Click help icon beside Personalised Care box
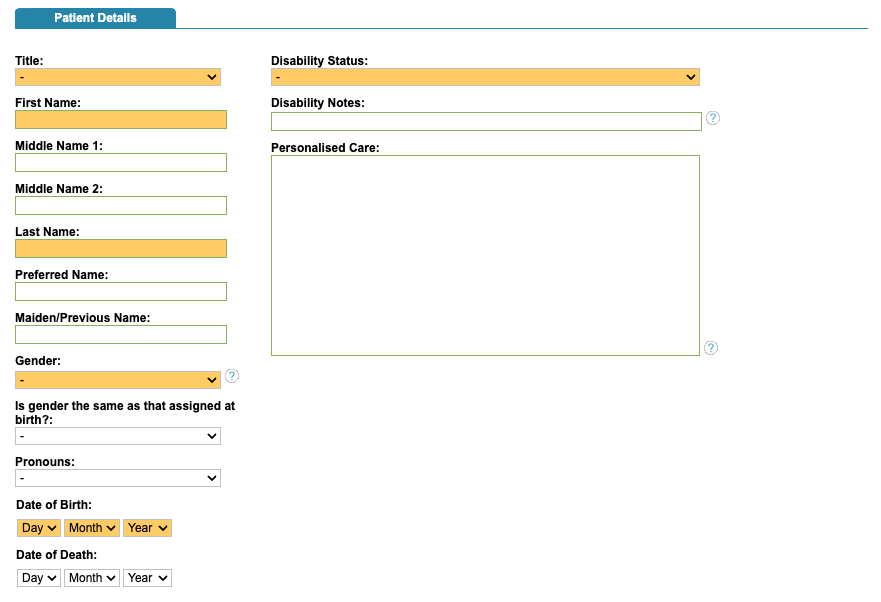 pos(711,348)
